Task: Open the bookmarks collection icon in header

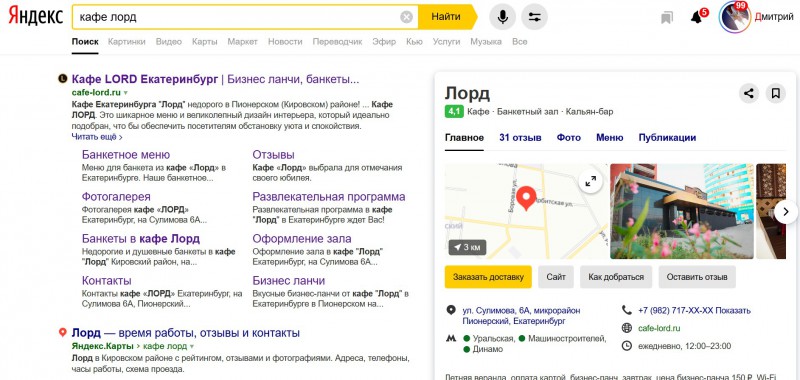Action: (x=666, y=18)
